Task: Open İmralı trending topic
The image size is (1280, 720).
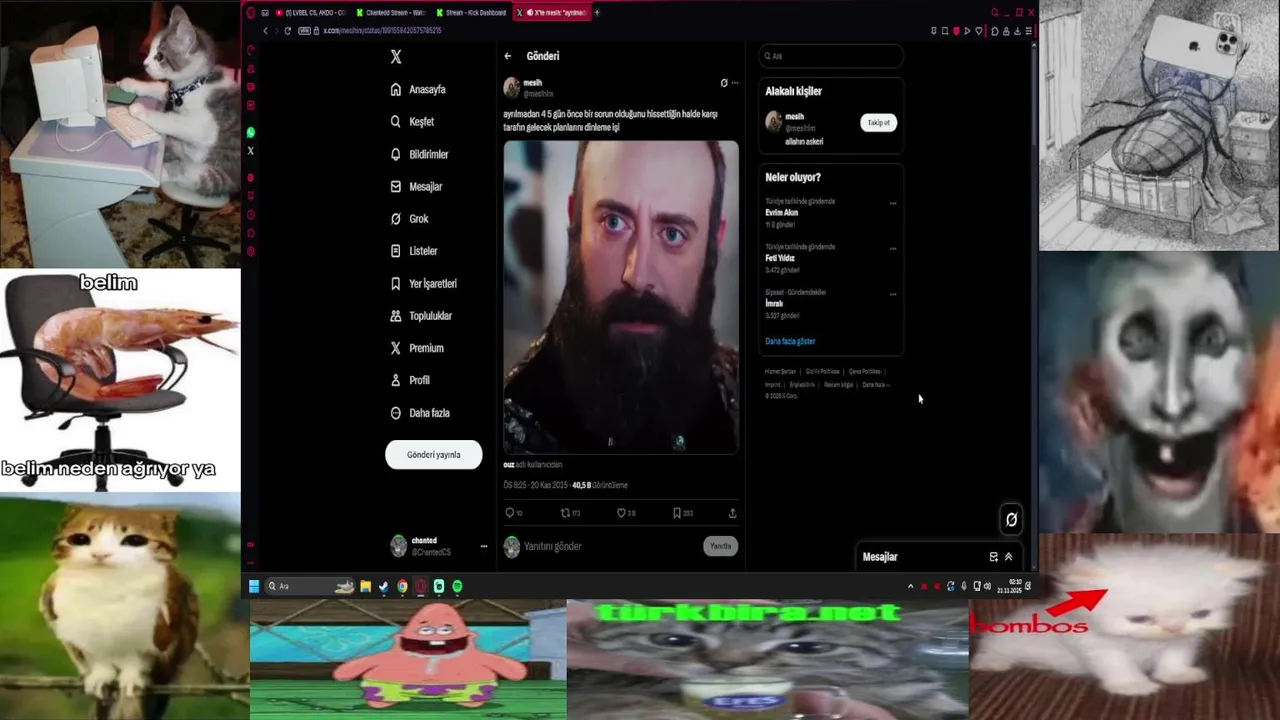Action: click(774, 303)
